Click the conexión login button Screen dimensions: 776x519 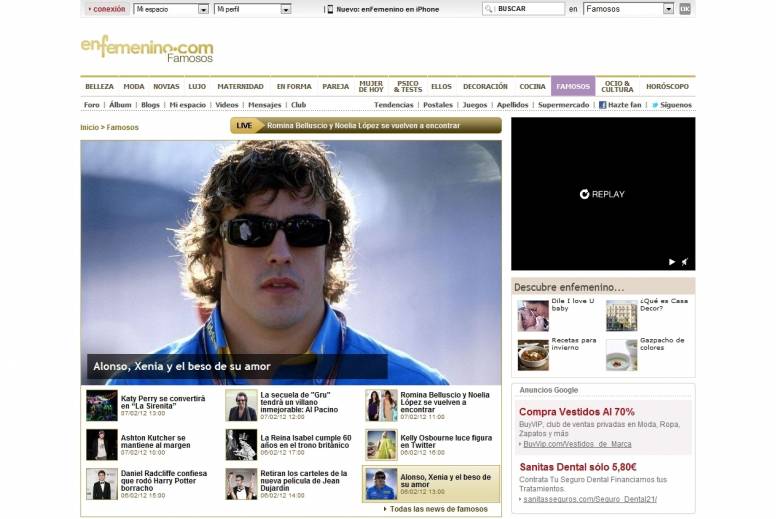coord(106,9)
